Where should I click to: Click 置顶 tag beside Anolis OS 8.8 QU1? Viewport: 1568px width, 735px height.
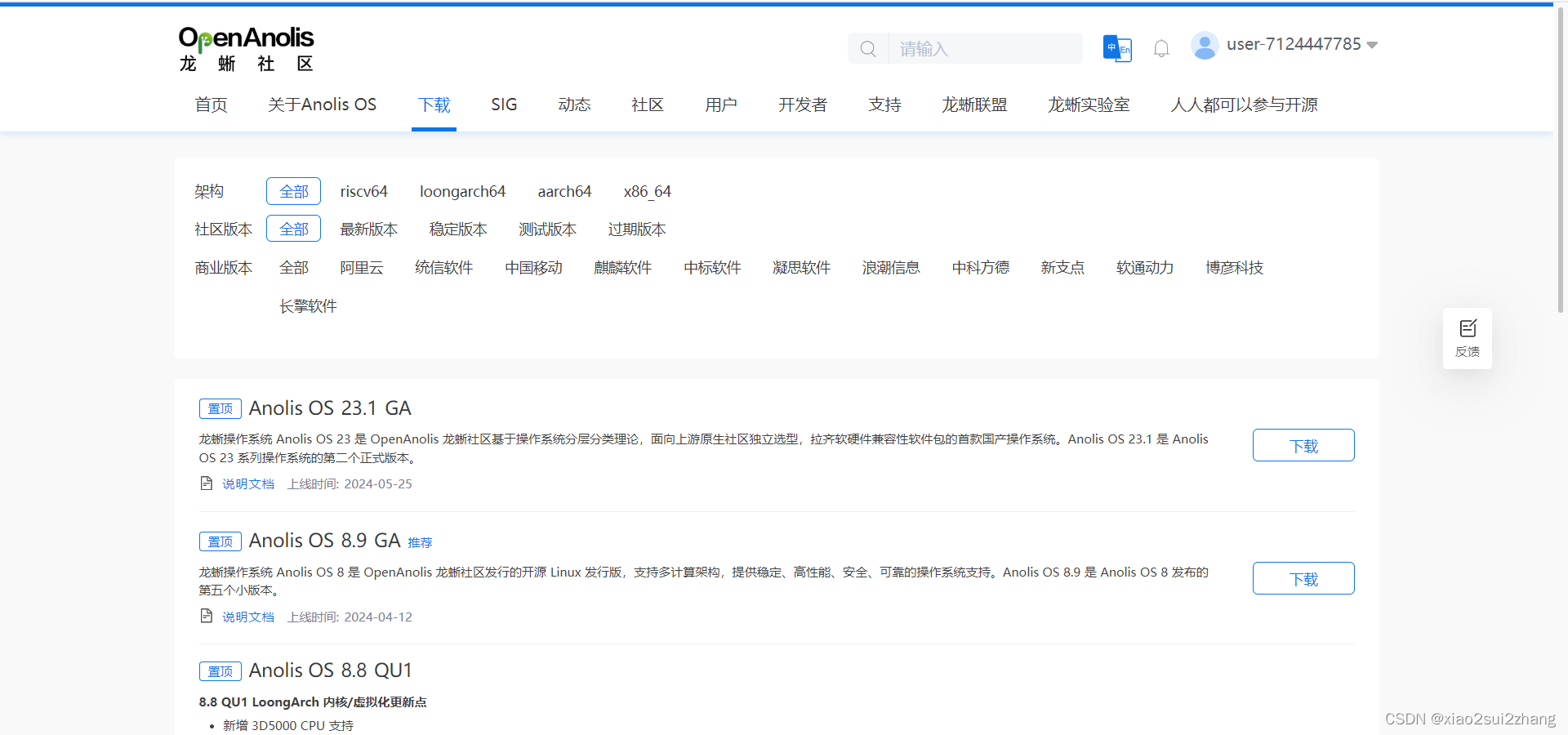pyautogui.click(x=220, y=671)
